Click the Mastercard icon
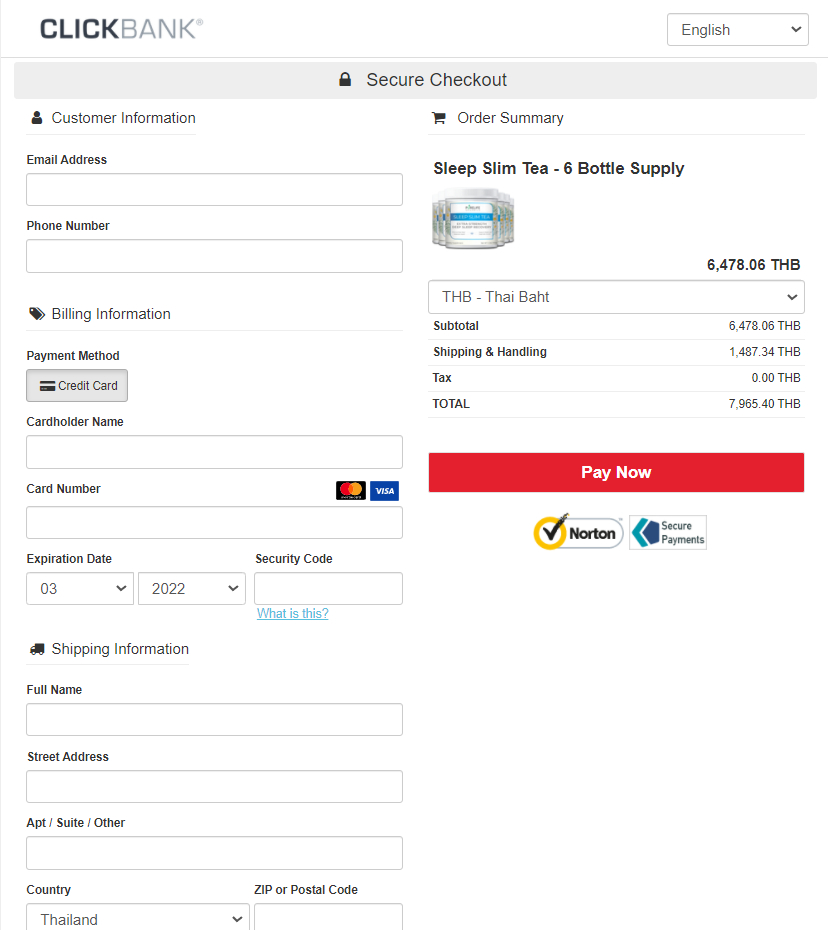 coord(350,490)
